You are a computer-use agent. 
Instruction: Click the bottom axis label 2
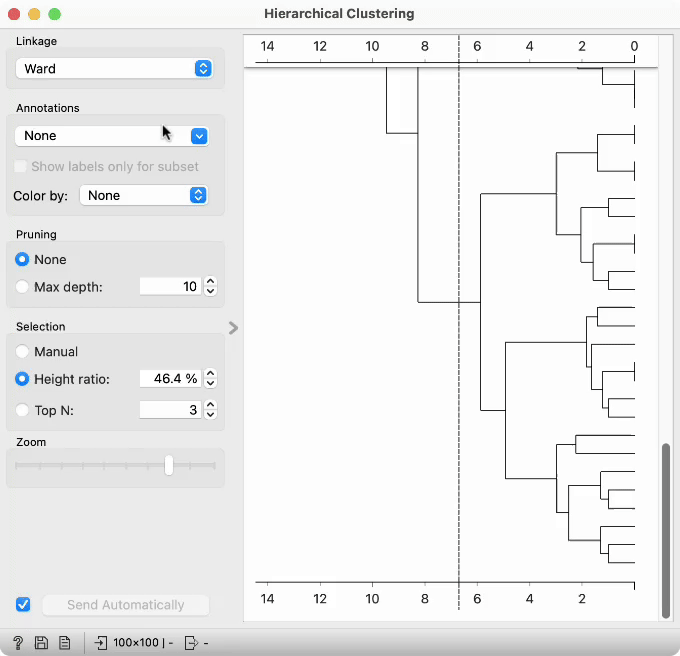point(582,599)
